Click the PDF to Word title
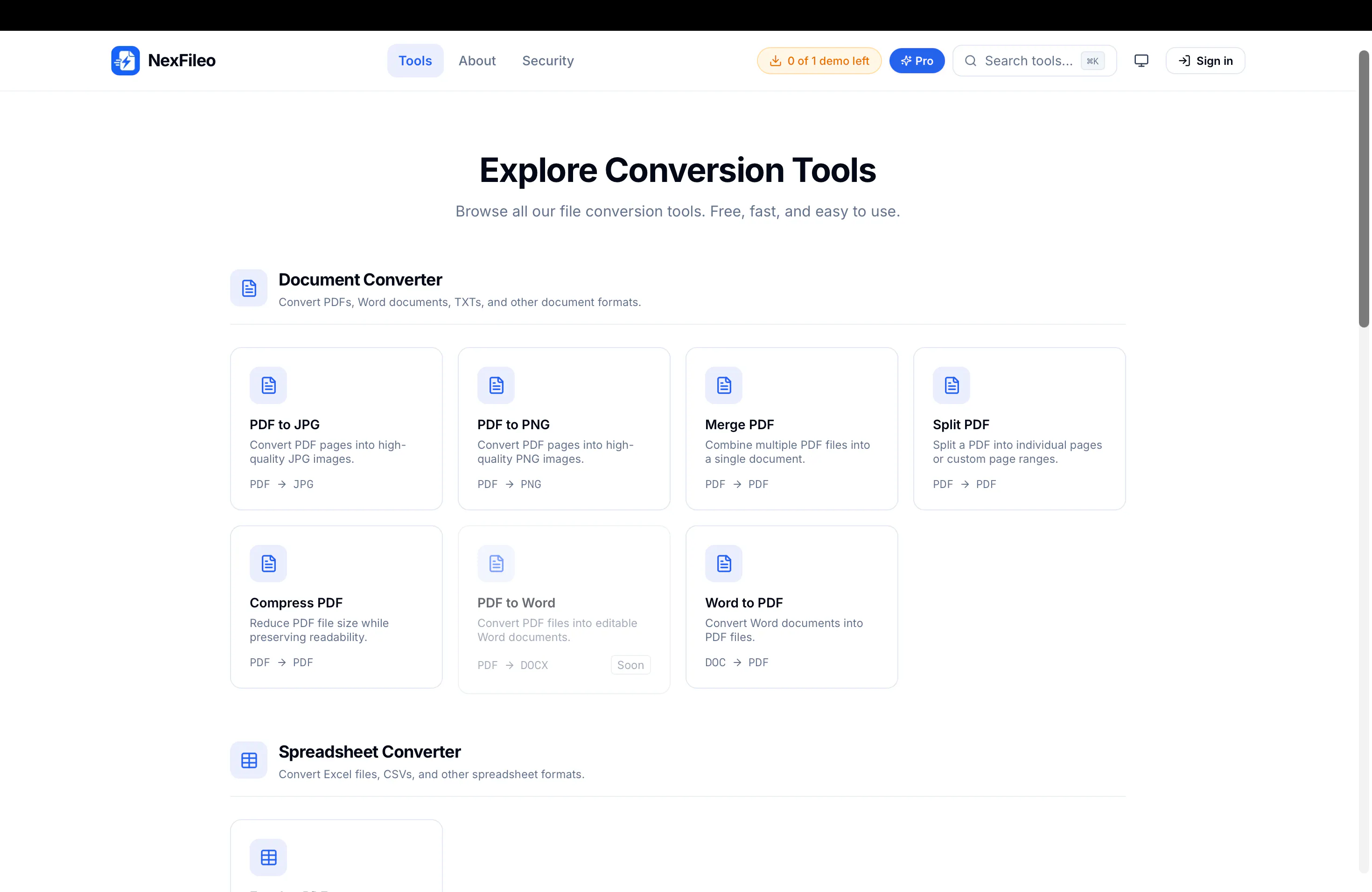This screenshot has width=1372, height=892. [x=516, y=602]
